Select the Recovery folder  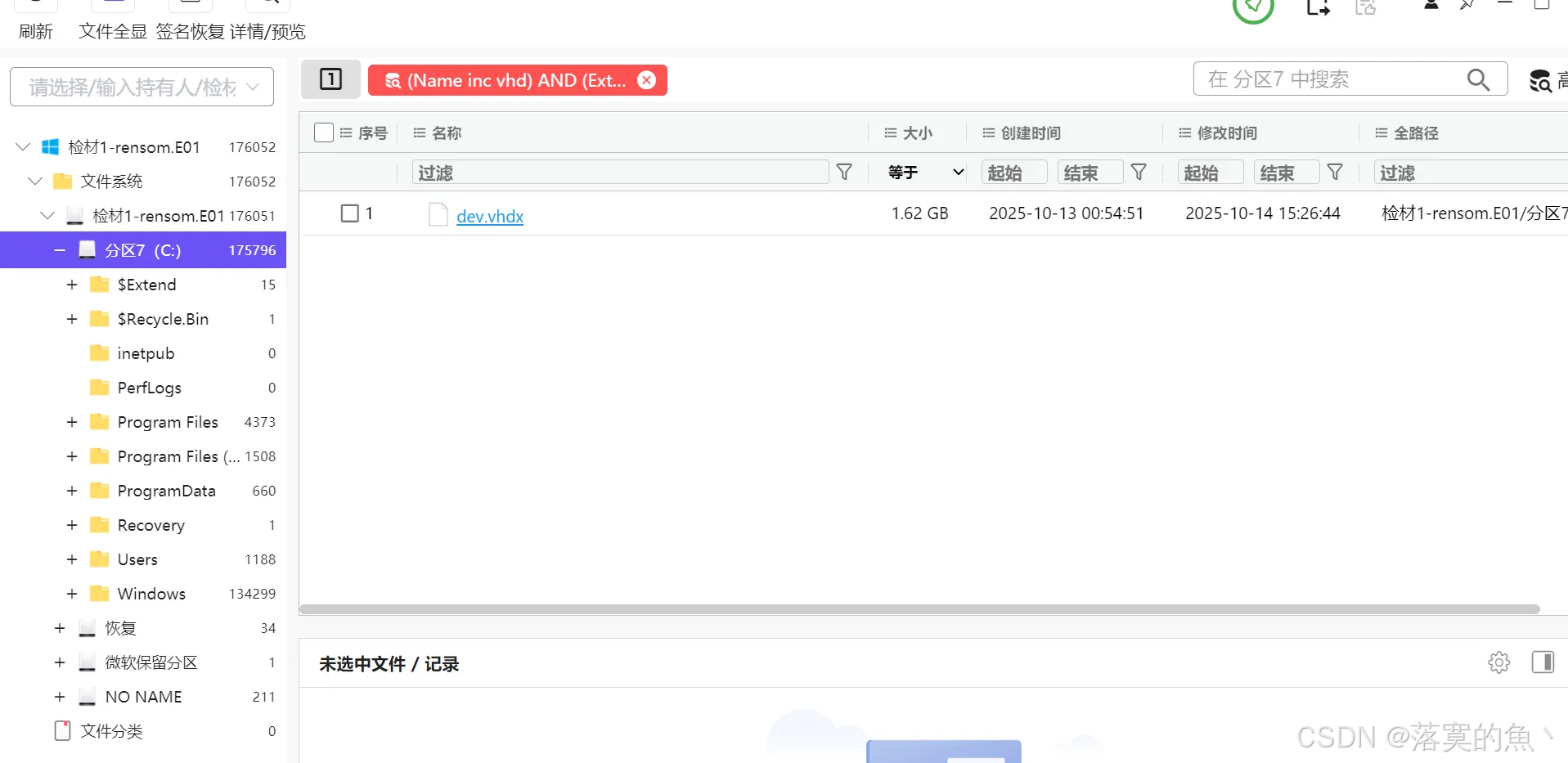pyautogui.click(x=151, y=524)
